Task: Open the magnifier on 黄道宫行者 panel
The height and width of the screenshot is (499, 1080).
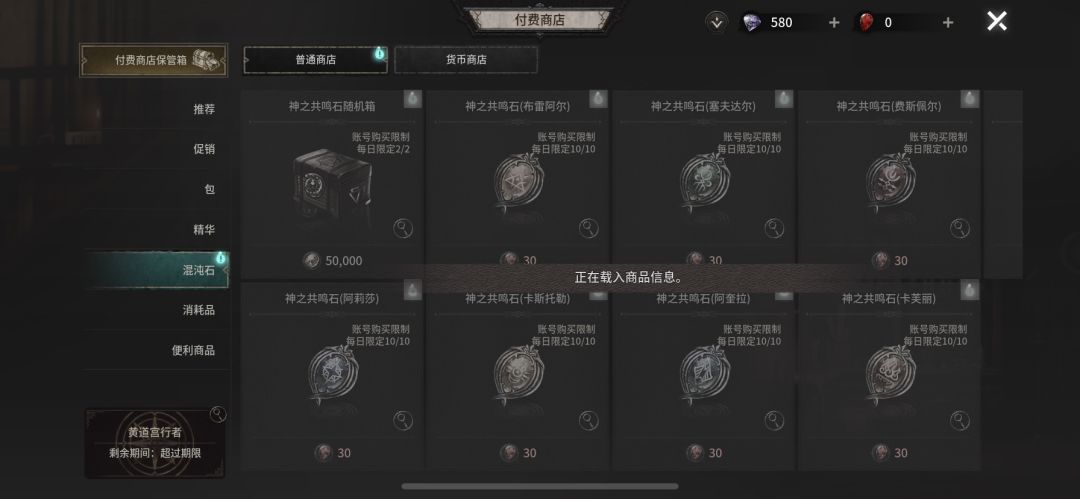Action: tap(218, 414)
